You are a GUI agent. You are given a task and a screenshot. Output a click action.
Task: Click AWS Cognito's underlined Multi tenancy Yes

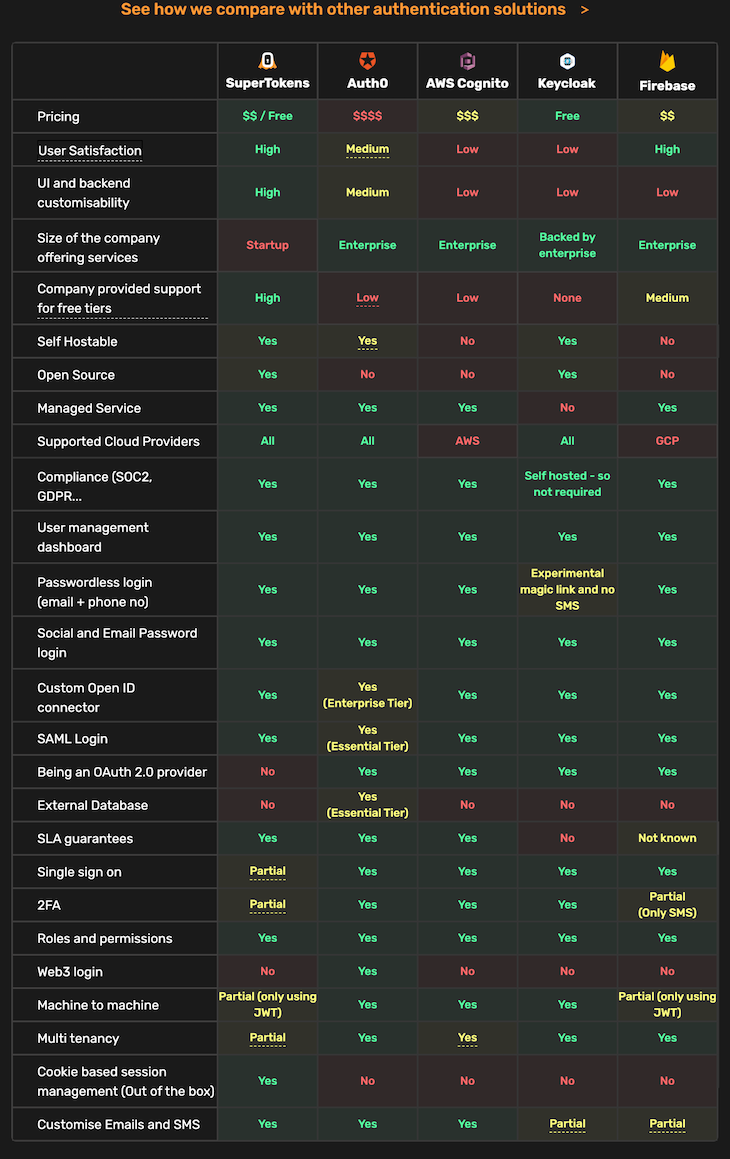pos(467,1038)
